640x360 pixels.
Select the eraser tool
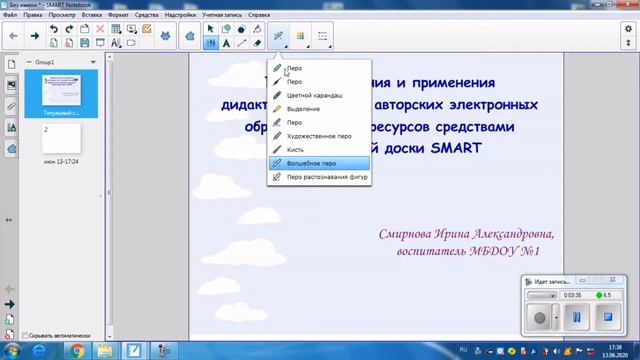(257, 43)
